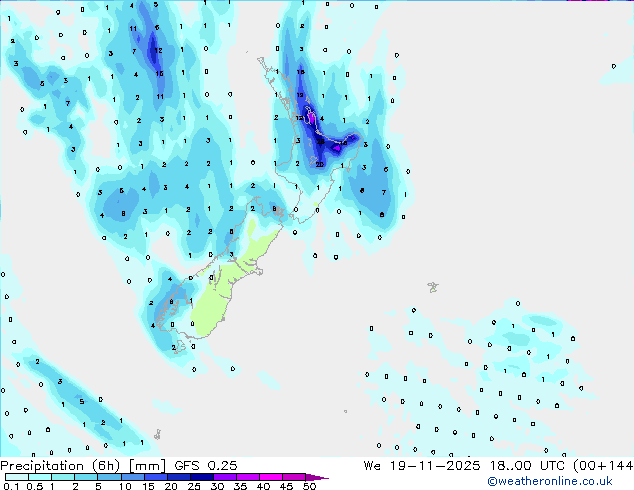Click the legend arrow tip above 50 mm
The width and height of the screenshot is (634, 490).
pos(317,477)
